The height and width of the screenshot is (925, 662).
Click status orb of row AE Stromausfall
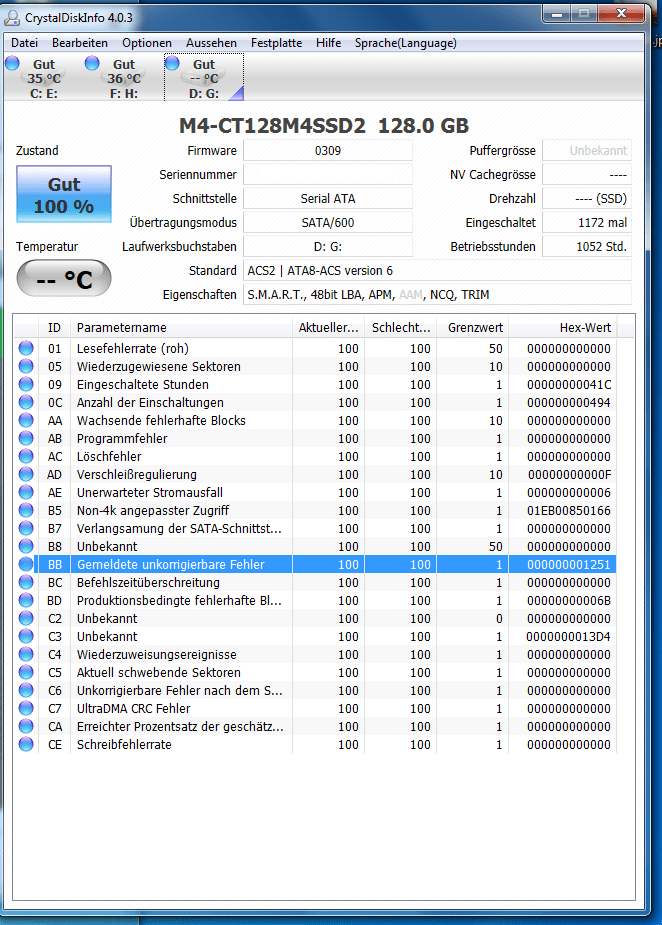26,492
